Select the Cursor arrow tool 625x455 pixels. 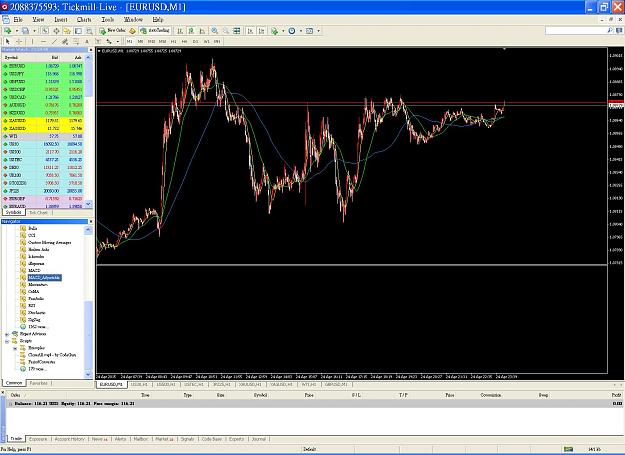[x=7, y=41]
